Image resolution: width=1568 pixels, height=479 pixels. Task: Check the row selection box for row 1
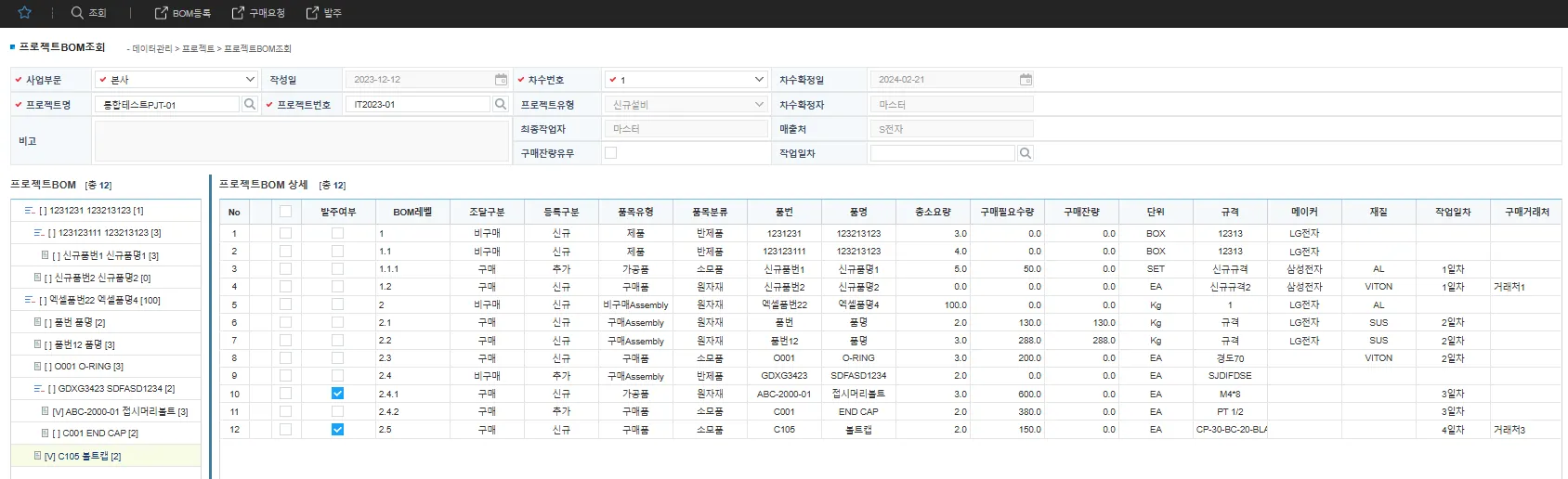tap(285, 234)
